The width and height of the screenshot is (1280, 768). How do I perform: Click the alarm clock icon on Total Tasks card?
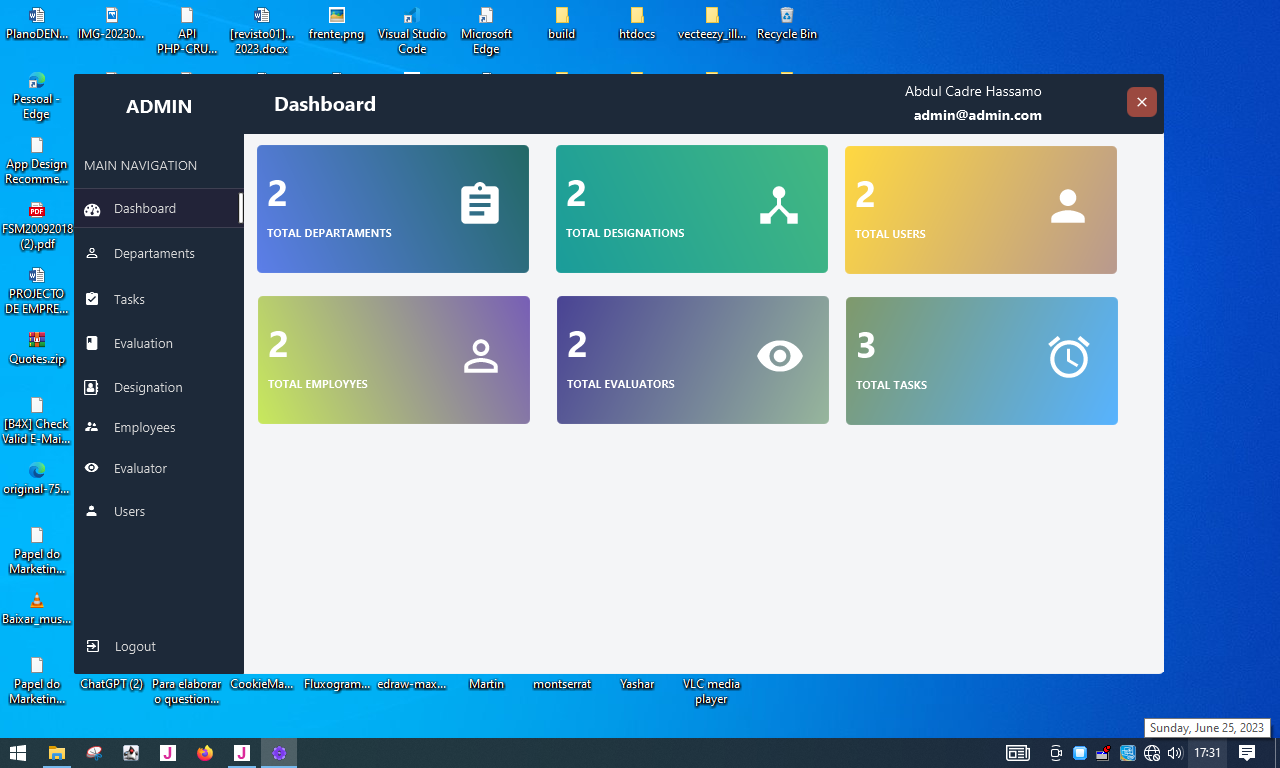click(1069, 356)
